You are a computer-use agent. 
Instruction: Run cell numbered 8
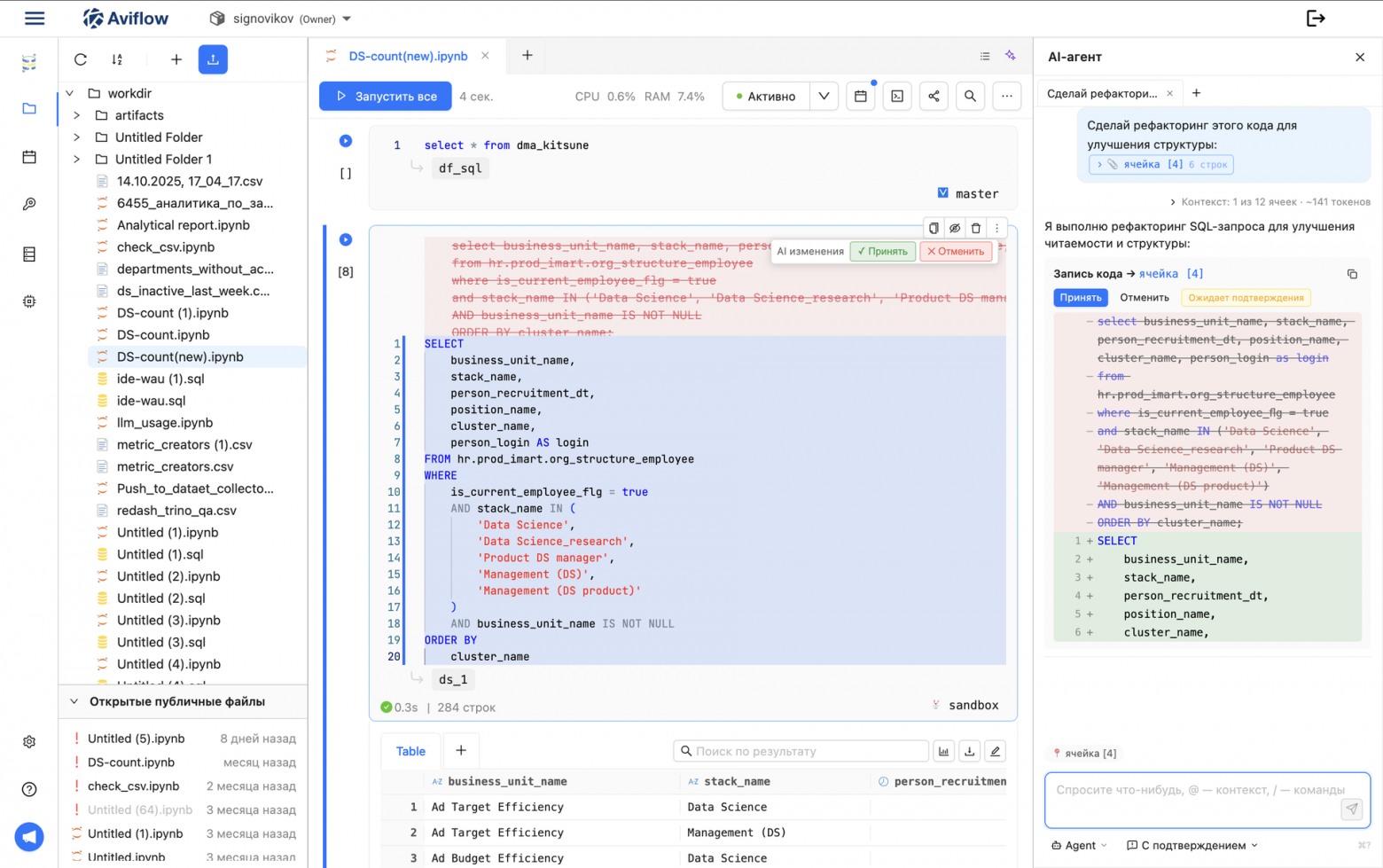coord(346,239)
